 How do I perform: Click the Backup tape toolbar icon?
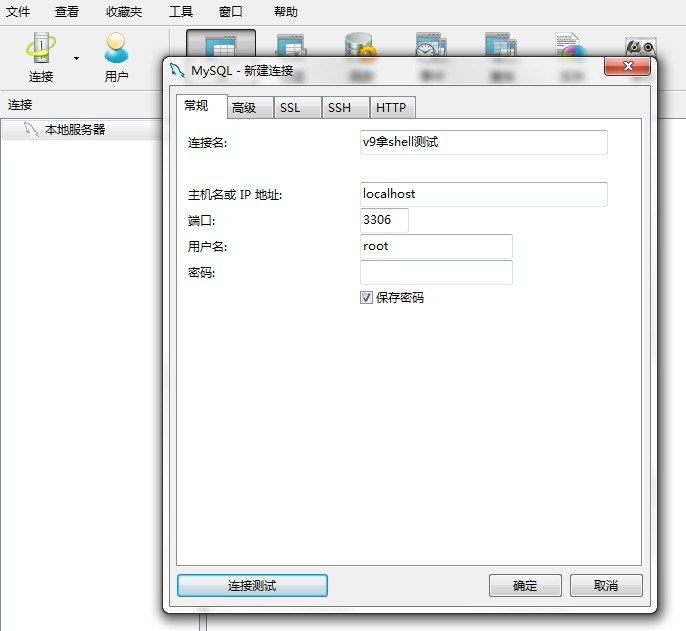click(x=640, y=46)
